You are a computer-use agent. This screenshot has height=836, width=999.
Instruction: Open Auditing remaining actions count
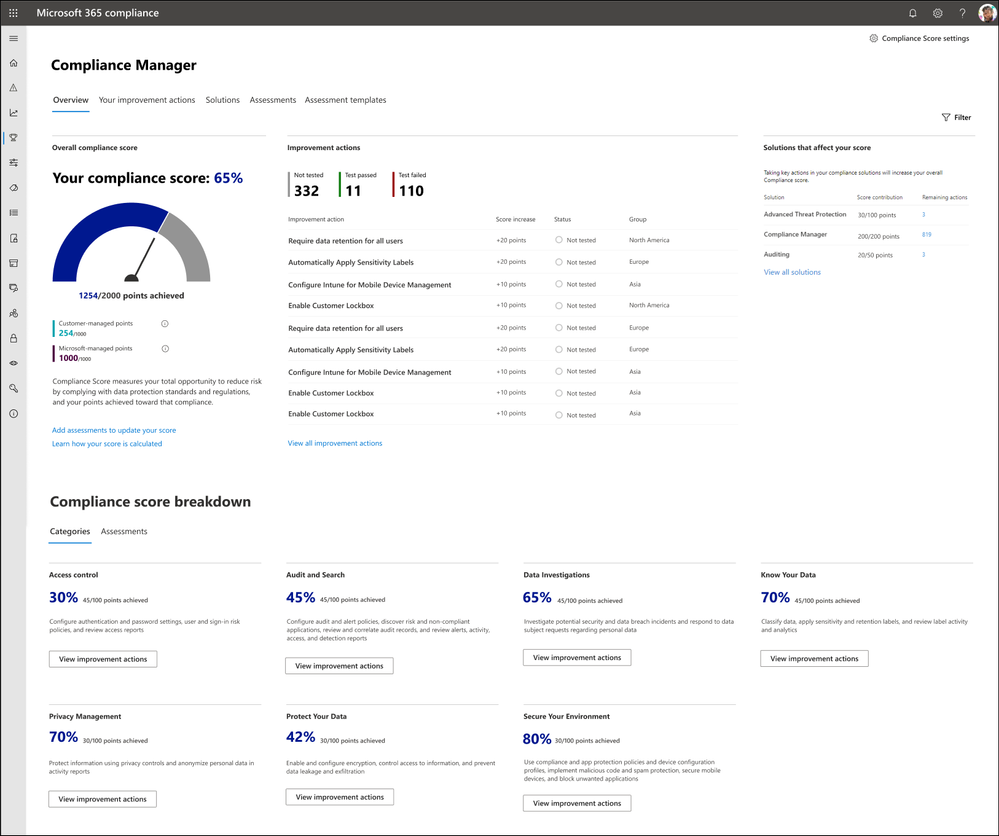point(924,255)
